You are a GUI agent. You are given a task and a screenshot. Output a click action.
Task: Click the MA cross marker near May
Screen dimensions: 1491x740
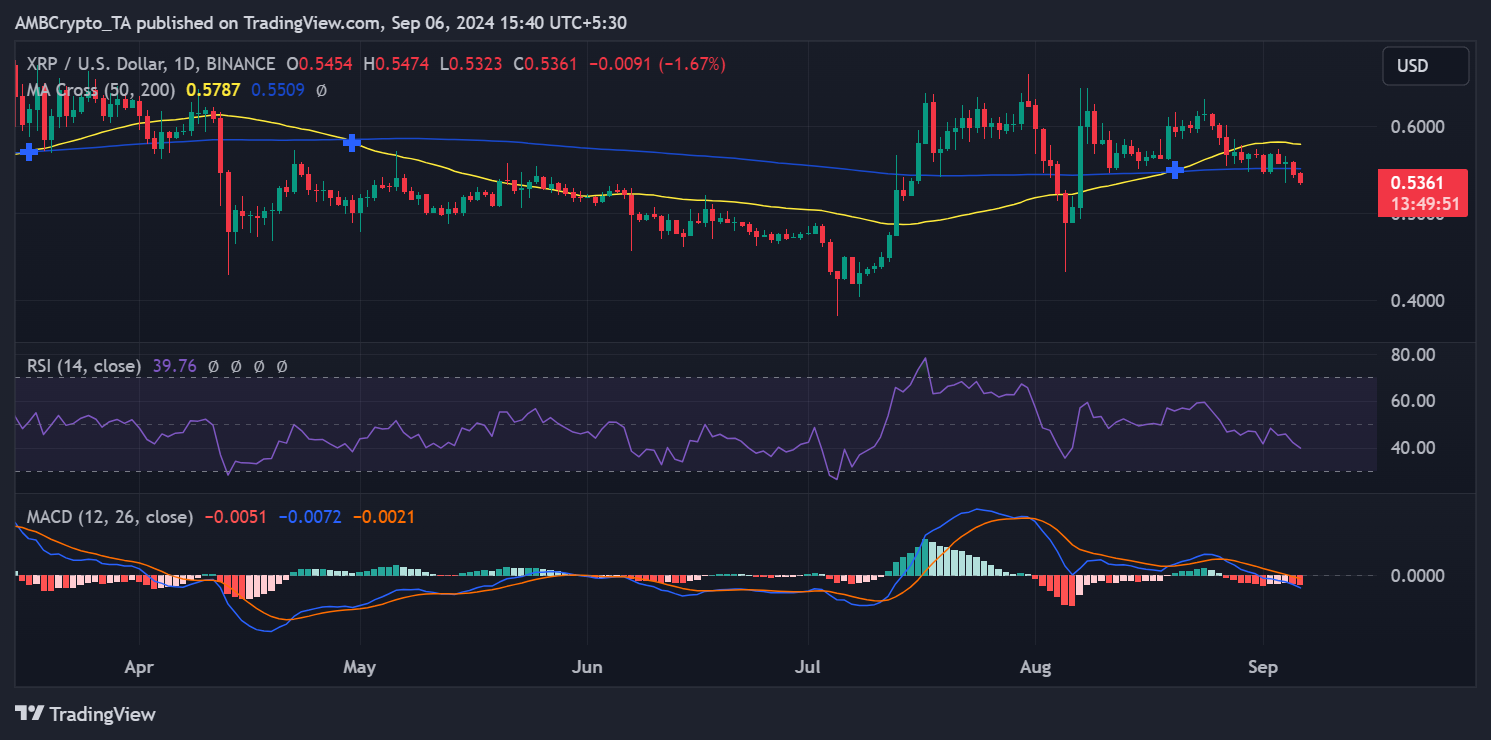click(352, 143)
